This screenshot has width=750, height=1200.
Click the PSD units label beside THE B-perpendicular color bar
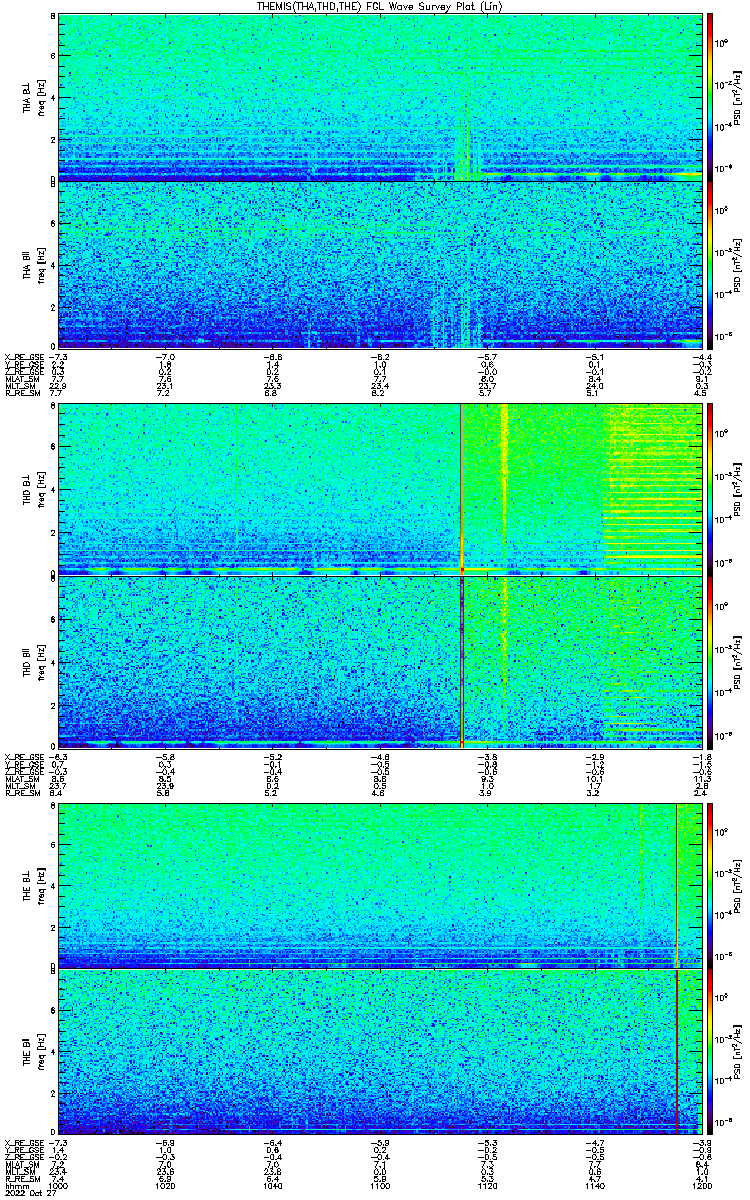[736, 884]
